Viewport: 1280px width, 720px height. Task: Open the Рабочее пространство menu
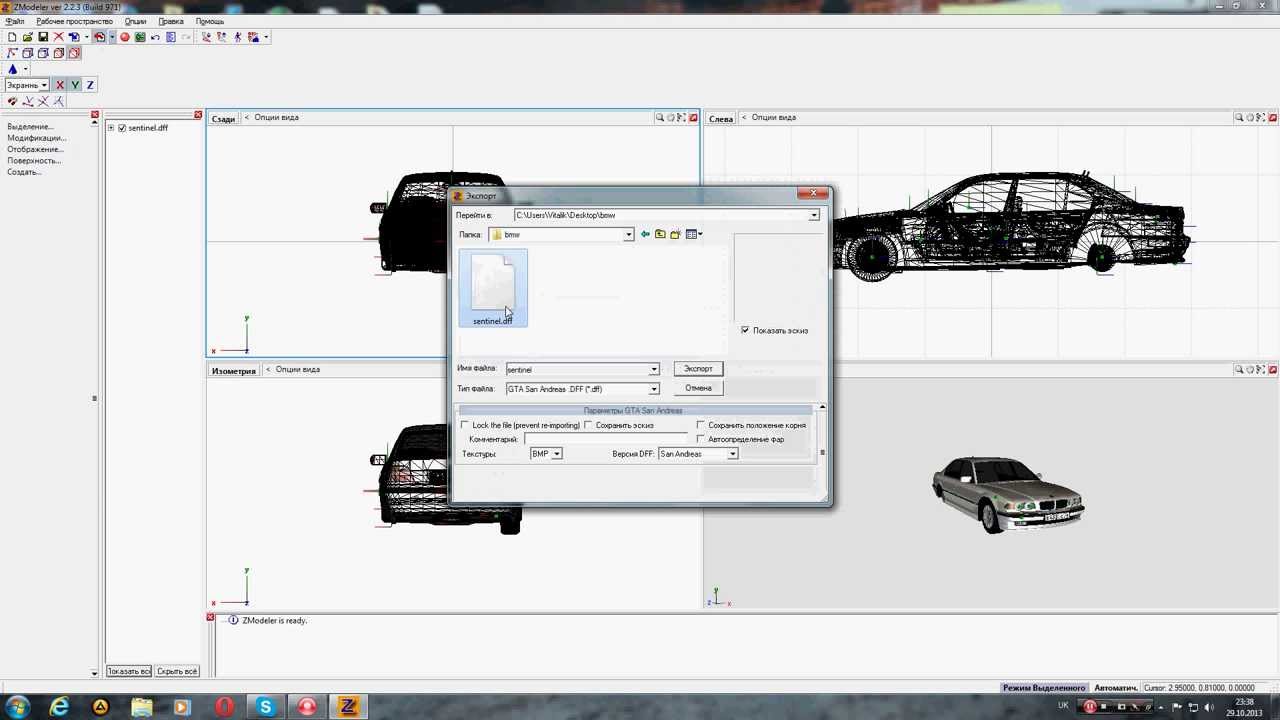pyautogui.click(x=74, y=21)
